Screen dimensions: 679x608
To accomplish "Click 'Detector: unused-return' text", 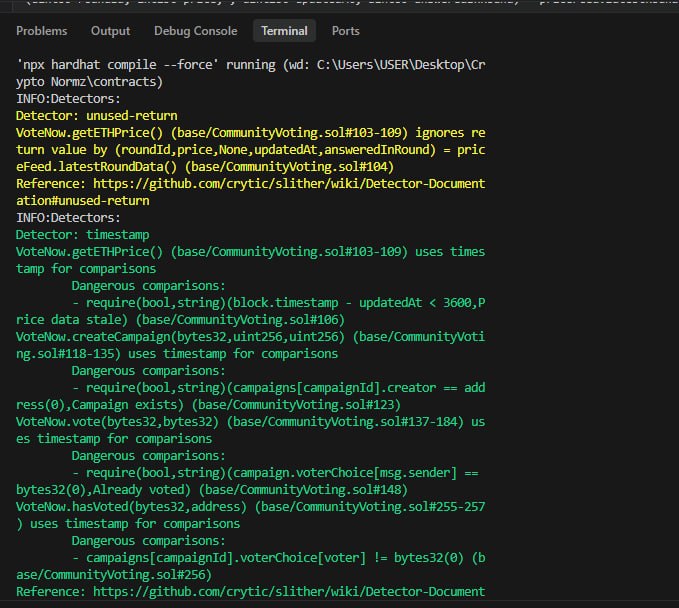I will pyautogui.click(x=97, y=116).
